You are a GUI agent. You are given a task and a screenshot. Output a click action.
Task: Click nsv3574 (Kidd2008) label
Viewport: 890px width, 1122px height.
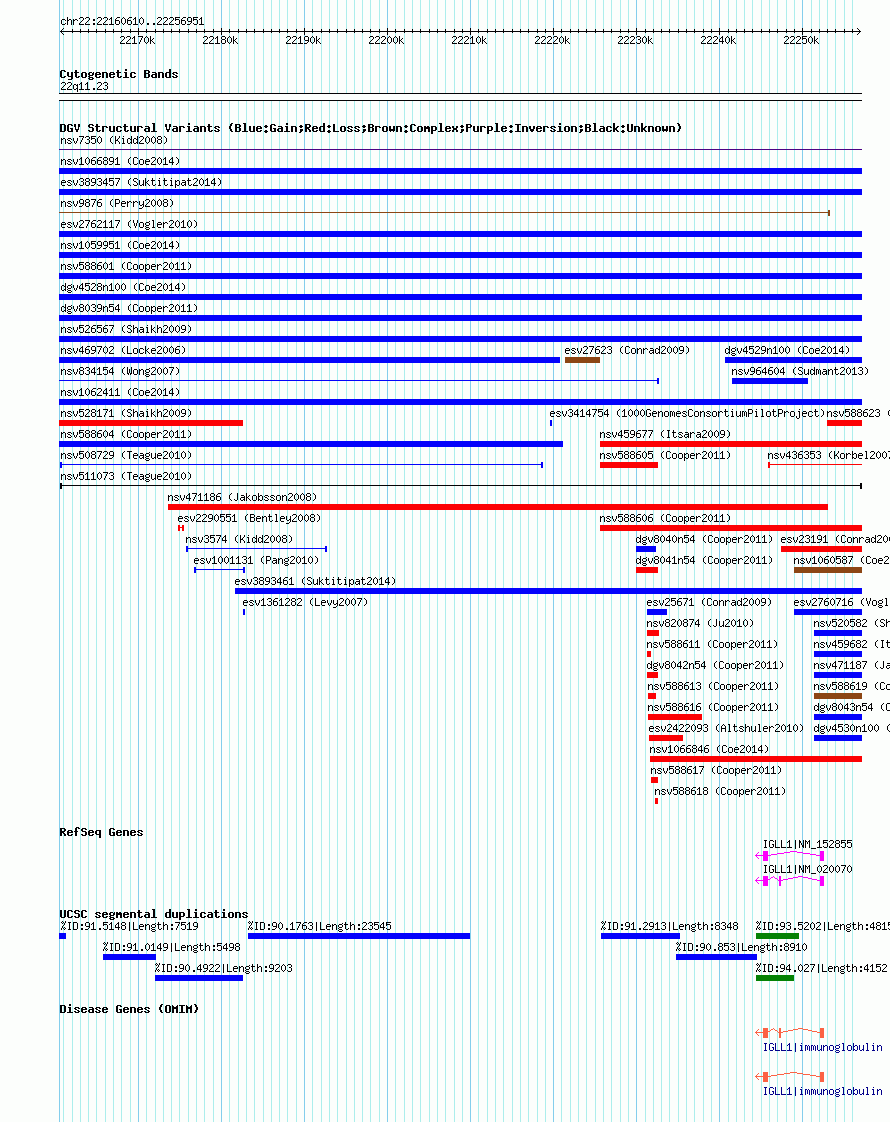pyautogui.click(x=239, y=539)
